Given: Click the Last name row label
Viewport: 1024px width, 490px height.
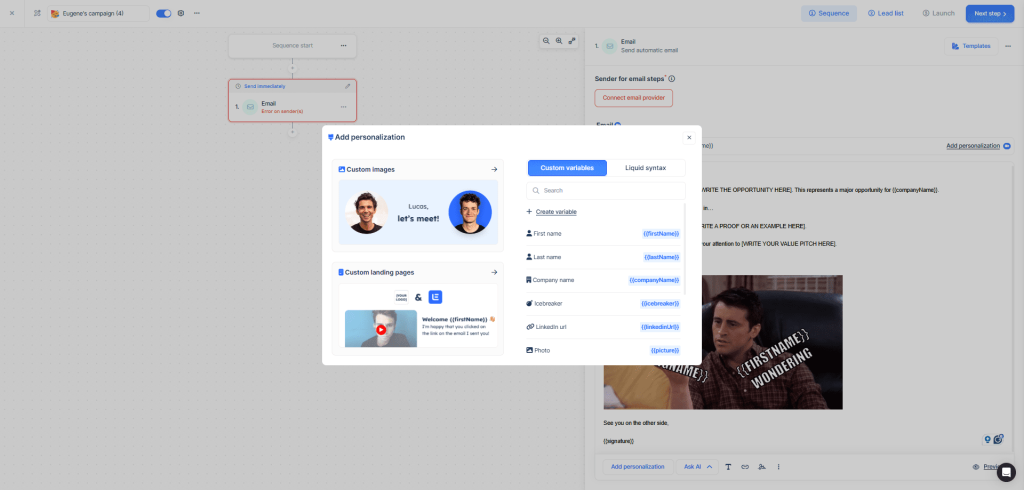Looking at the screenshot, I should click(x=547, y=257).
